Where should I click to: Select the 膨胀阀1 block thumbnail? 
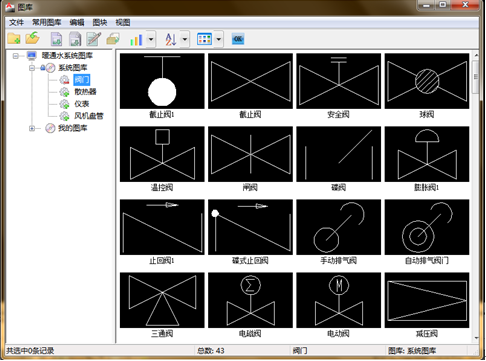[x=427, y=154]
